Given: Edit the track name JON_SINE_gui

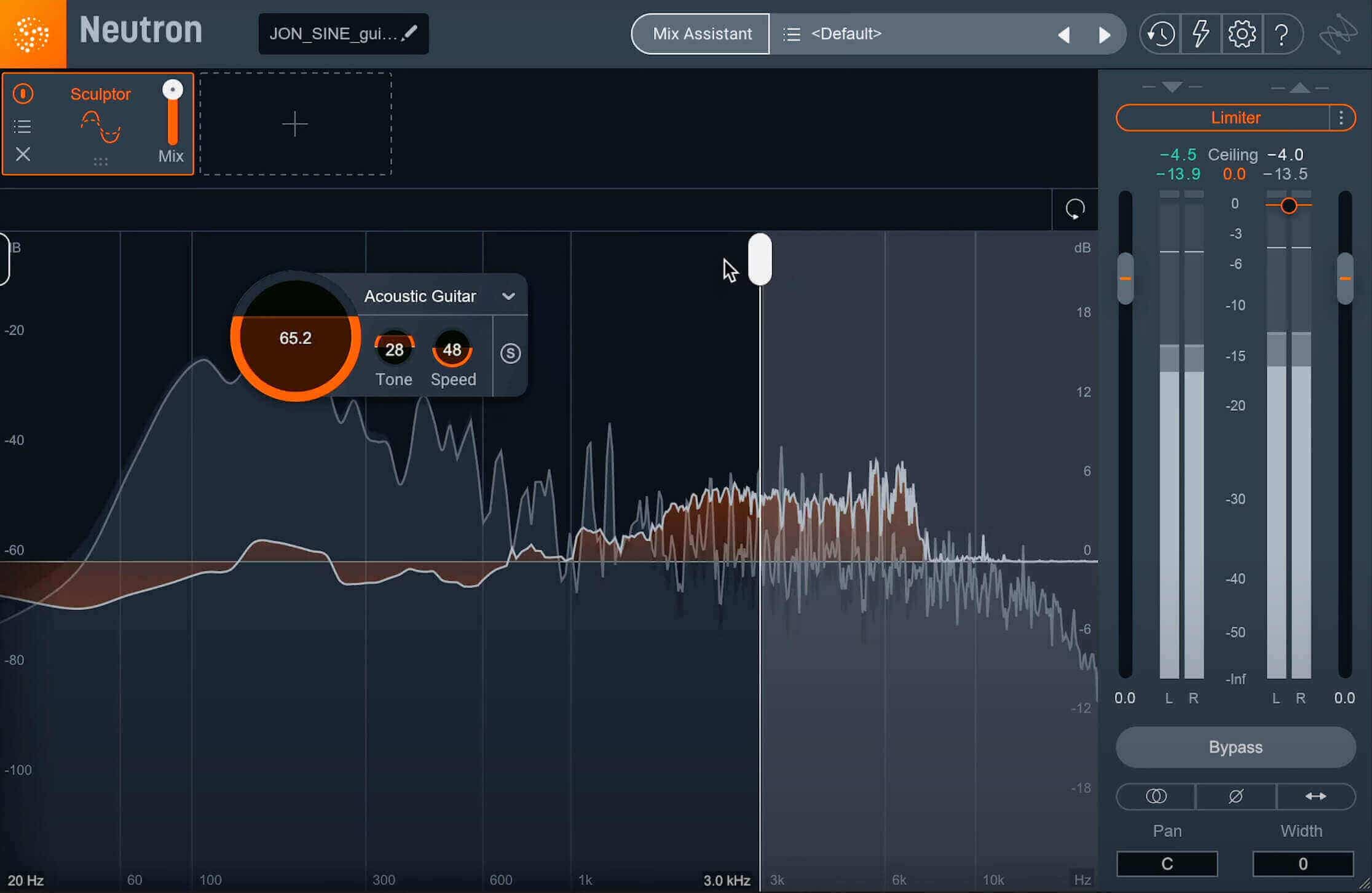Looking at the screenshot, I should (x=343, y=34).
